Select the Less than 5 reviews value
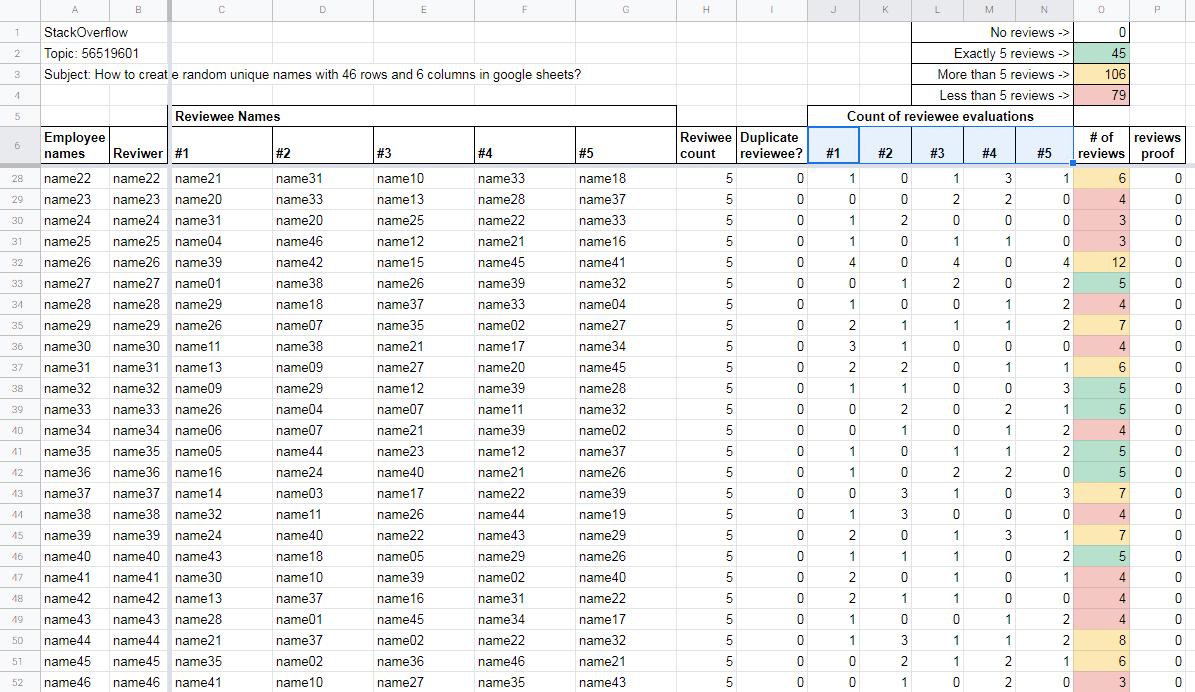The width and height of the screenshot is (1195, 692). coord(1100,95)
